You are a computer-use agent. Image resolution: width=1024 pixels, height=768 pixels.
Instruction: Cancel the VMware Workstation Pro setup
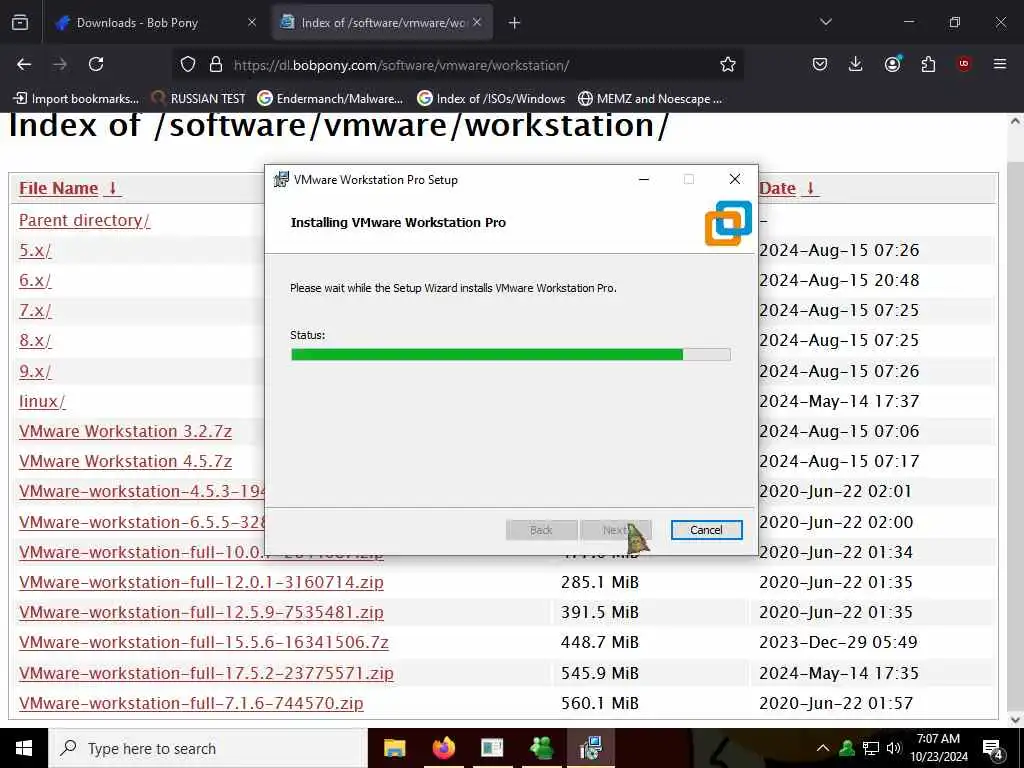706,530
